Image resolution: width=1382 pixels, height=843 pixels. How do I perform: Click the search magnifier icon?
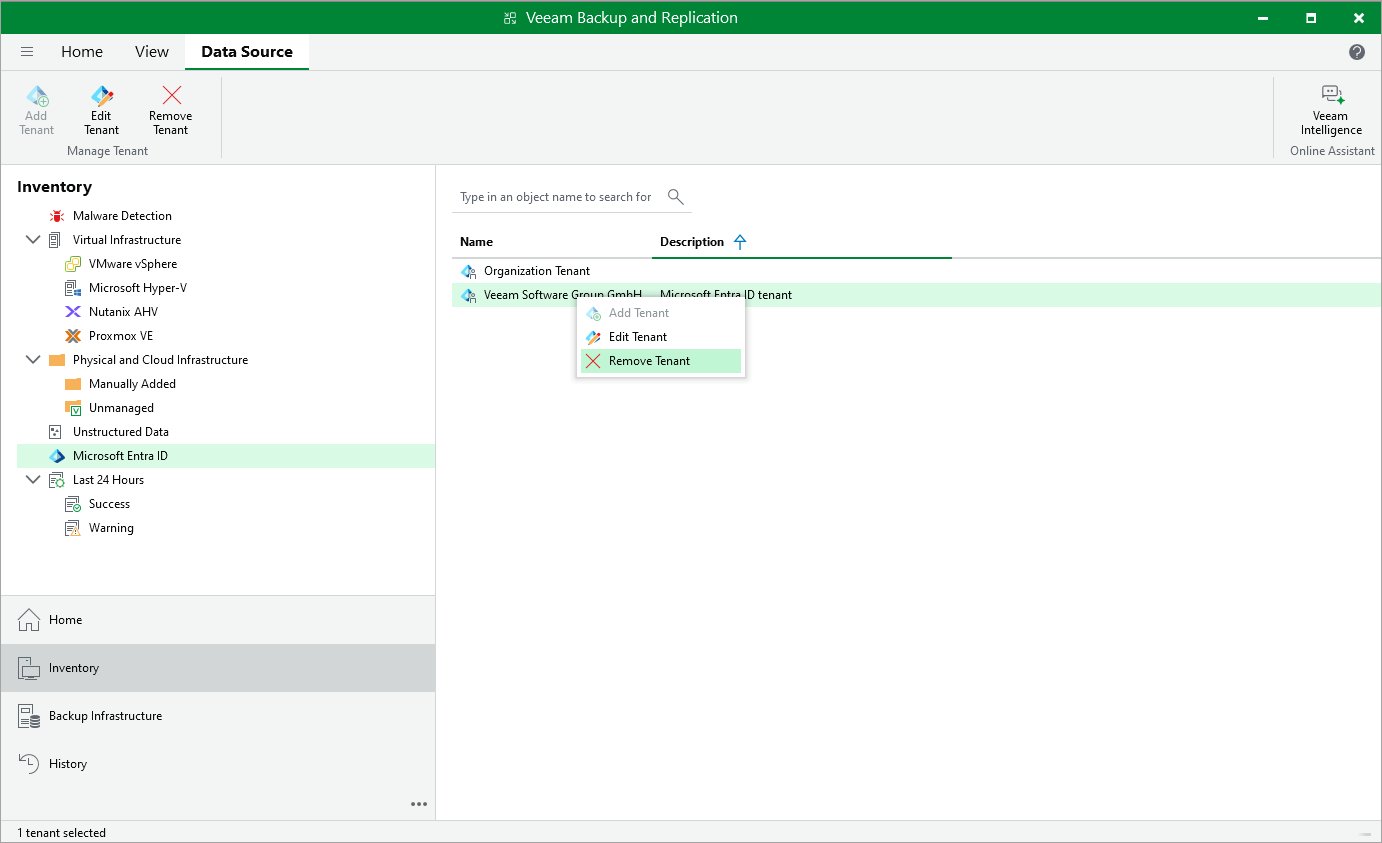point(675,197)
